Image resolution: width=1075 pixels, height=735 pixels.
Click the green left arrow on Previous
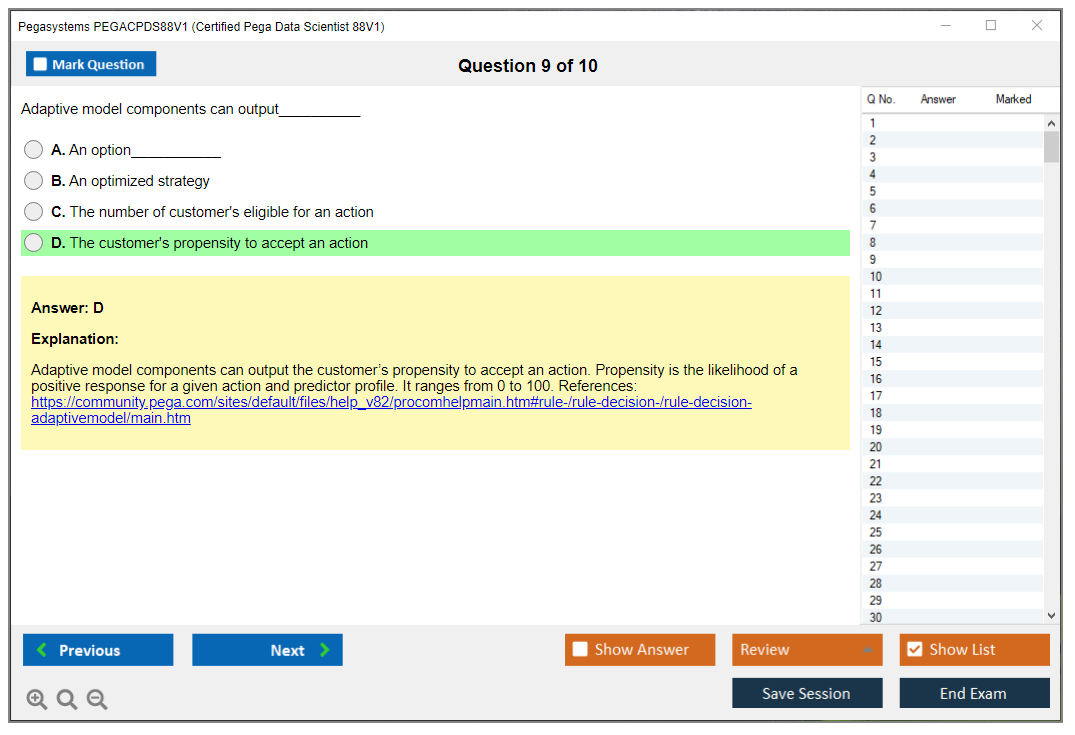click(42, 650)
